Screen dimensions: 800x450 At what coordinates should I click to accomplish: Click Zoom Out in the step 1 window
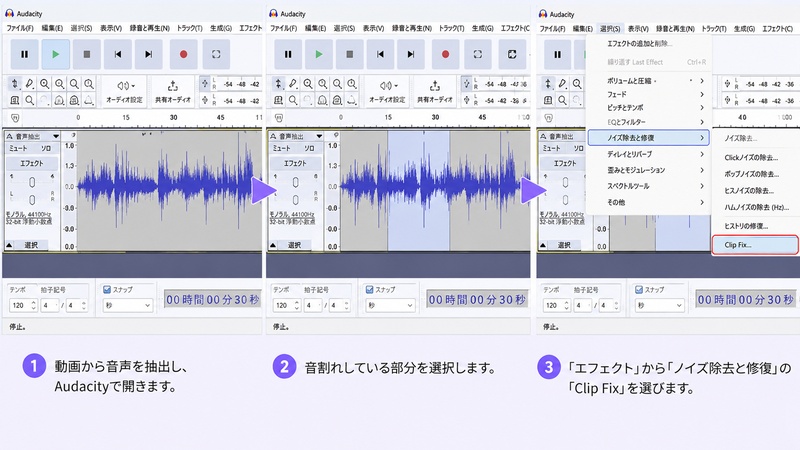click(60, 84)
